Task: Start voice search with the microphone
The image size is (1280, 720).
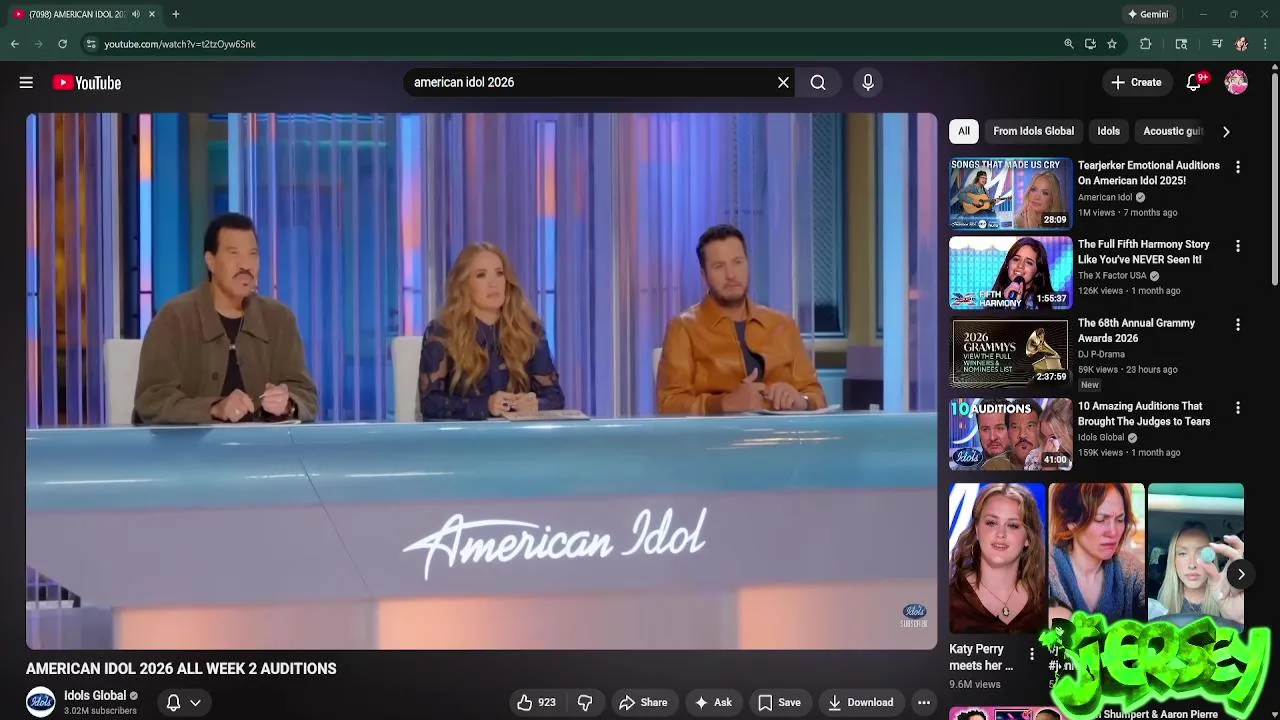Action: pyautogui.click(x=868, y=83)
